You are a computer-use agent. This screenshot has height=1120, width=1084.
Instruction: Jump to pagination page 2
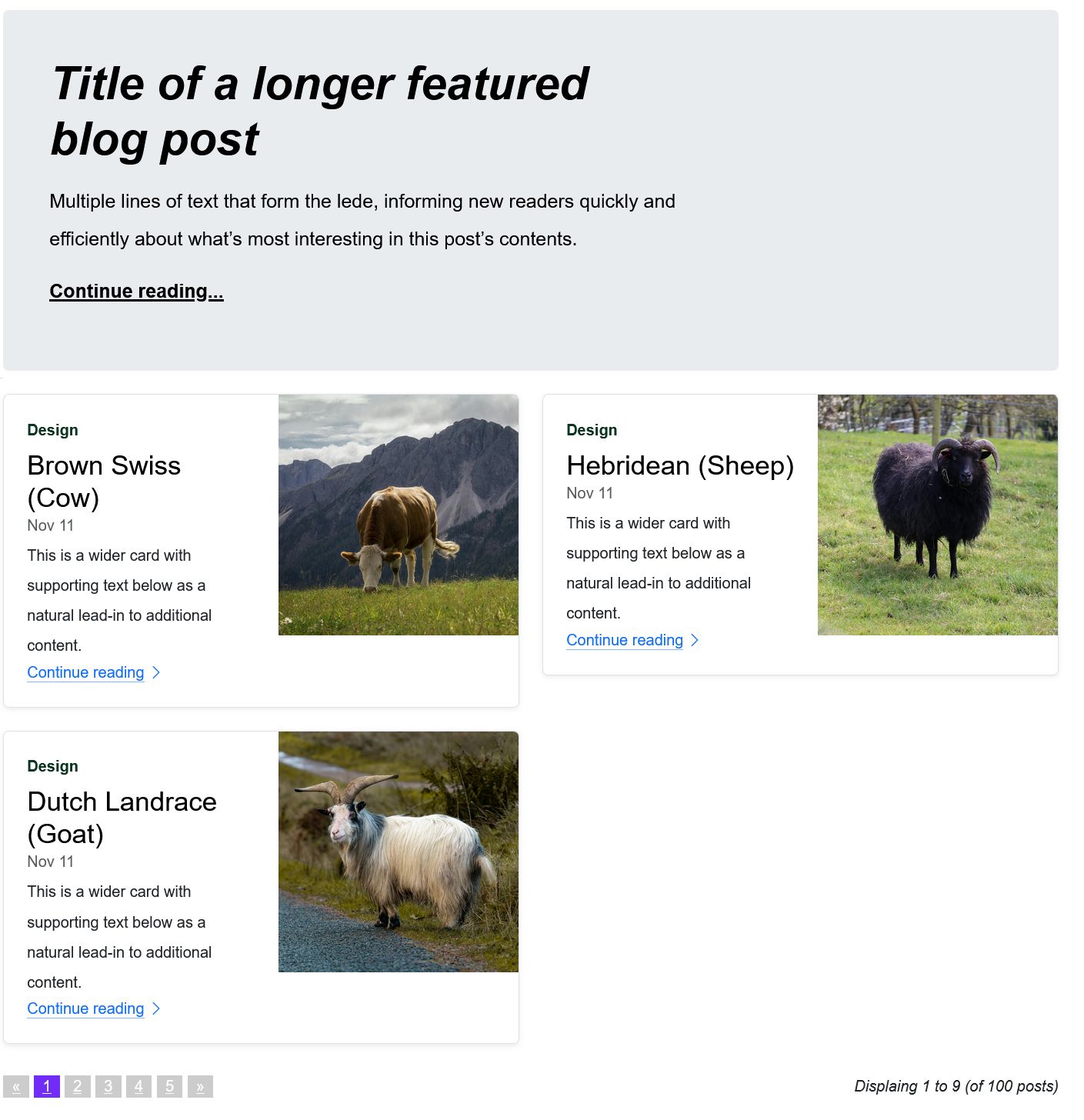(x=78, y=1087)
